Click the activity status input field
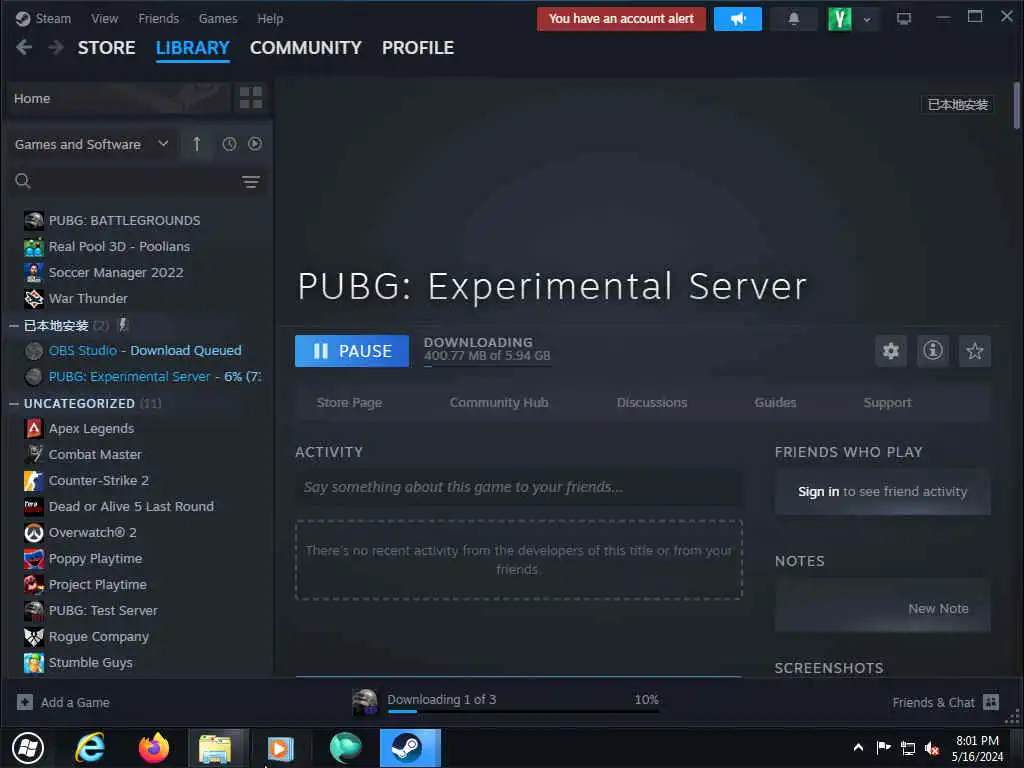Viewport: 1024px width, 768px height. (x=519, y=487)
